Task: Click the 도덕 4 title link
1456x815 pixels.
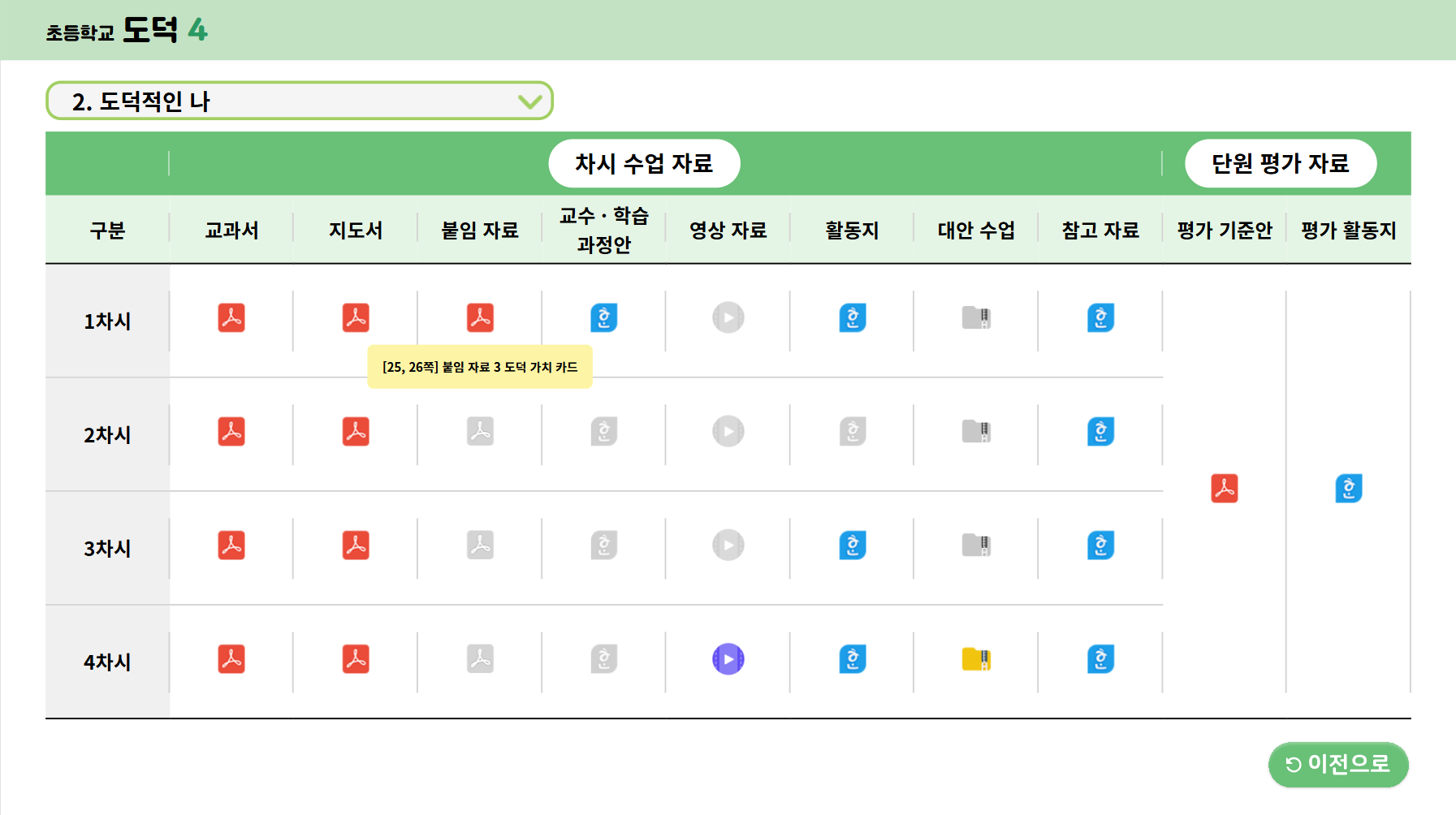Action: (126, 31)
